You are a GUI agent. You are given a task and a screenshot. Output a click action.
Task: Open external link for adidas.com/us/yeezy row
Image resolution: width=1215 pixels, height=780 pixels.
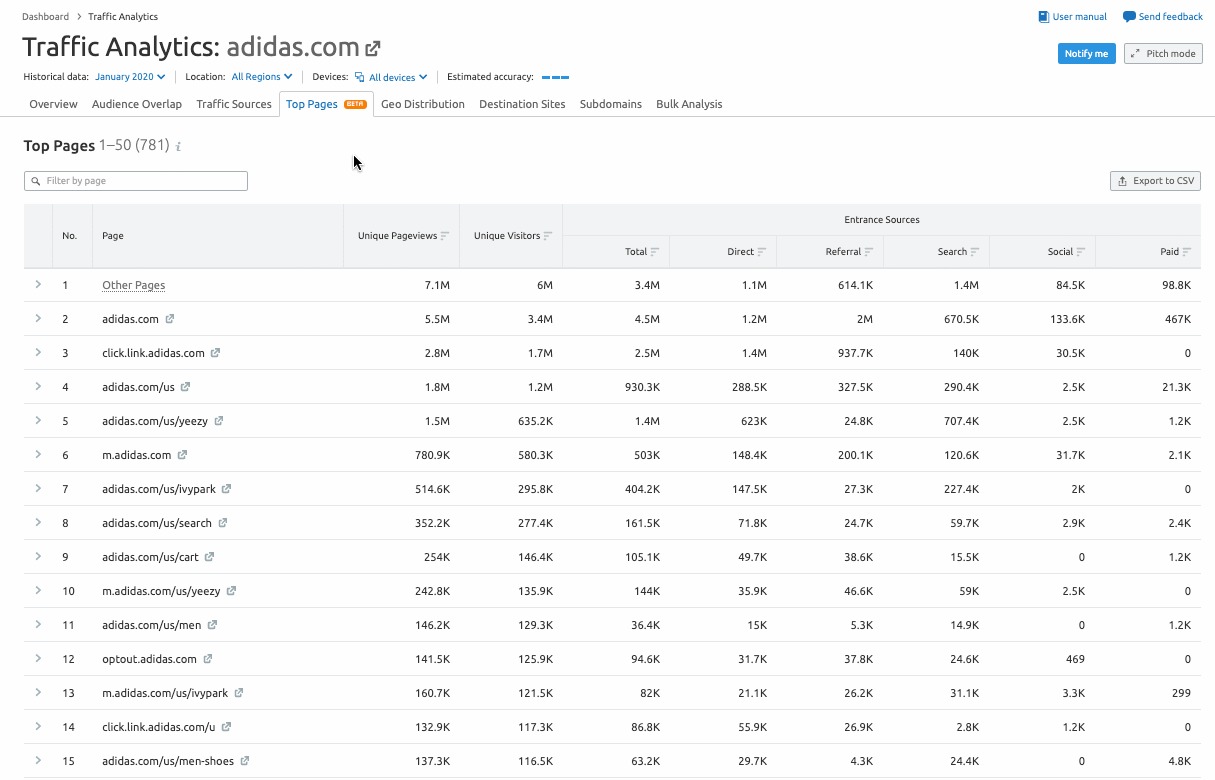(x=219, y=421)
